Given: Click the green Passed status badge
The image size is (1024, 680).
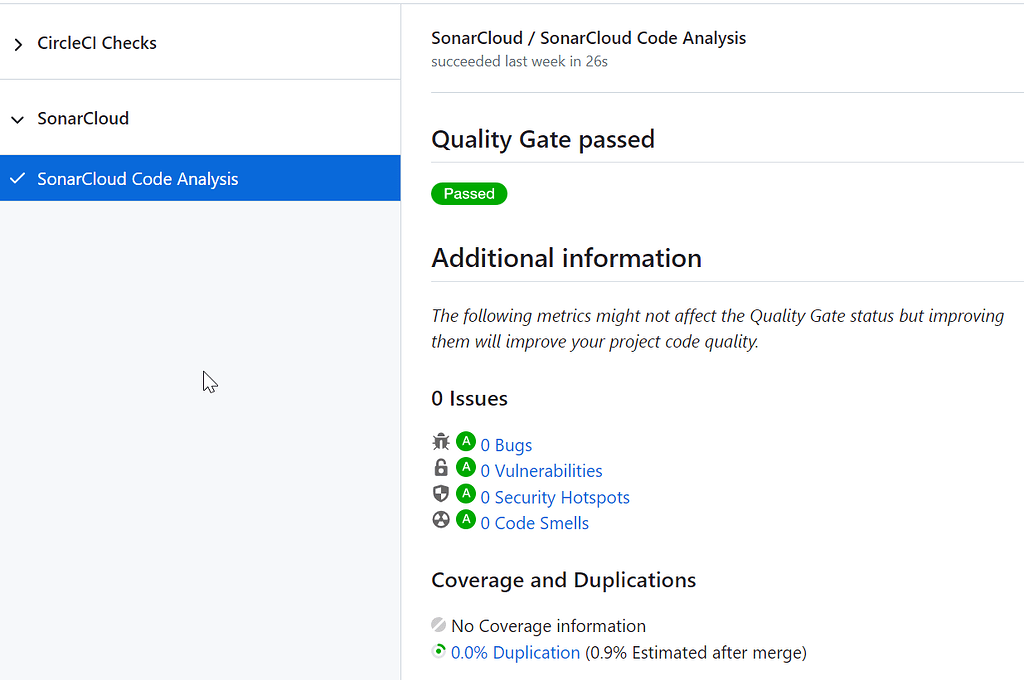Looking at the screenshot, I should pyautogui.click(x=469, y=193).
